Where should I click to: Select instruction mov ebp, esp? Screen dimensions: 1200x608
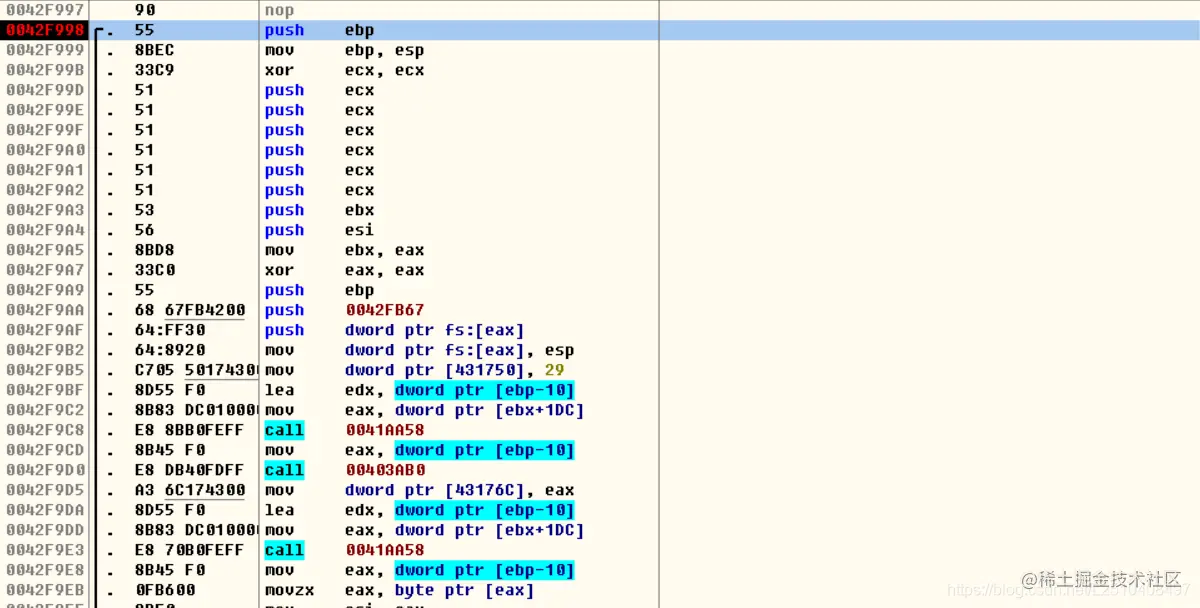coord(345,50)
